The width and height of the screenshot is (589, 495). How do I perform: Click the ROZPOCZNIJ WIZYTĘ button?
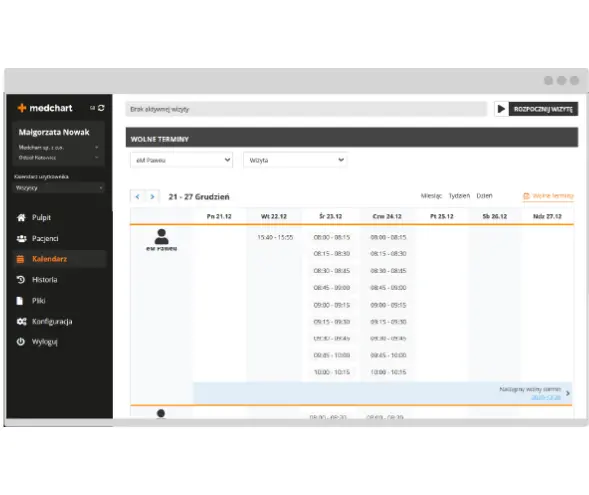coord(543,109)
